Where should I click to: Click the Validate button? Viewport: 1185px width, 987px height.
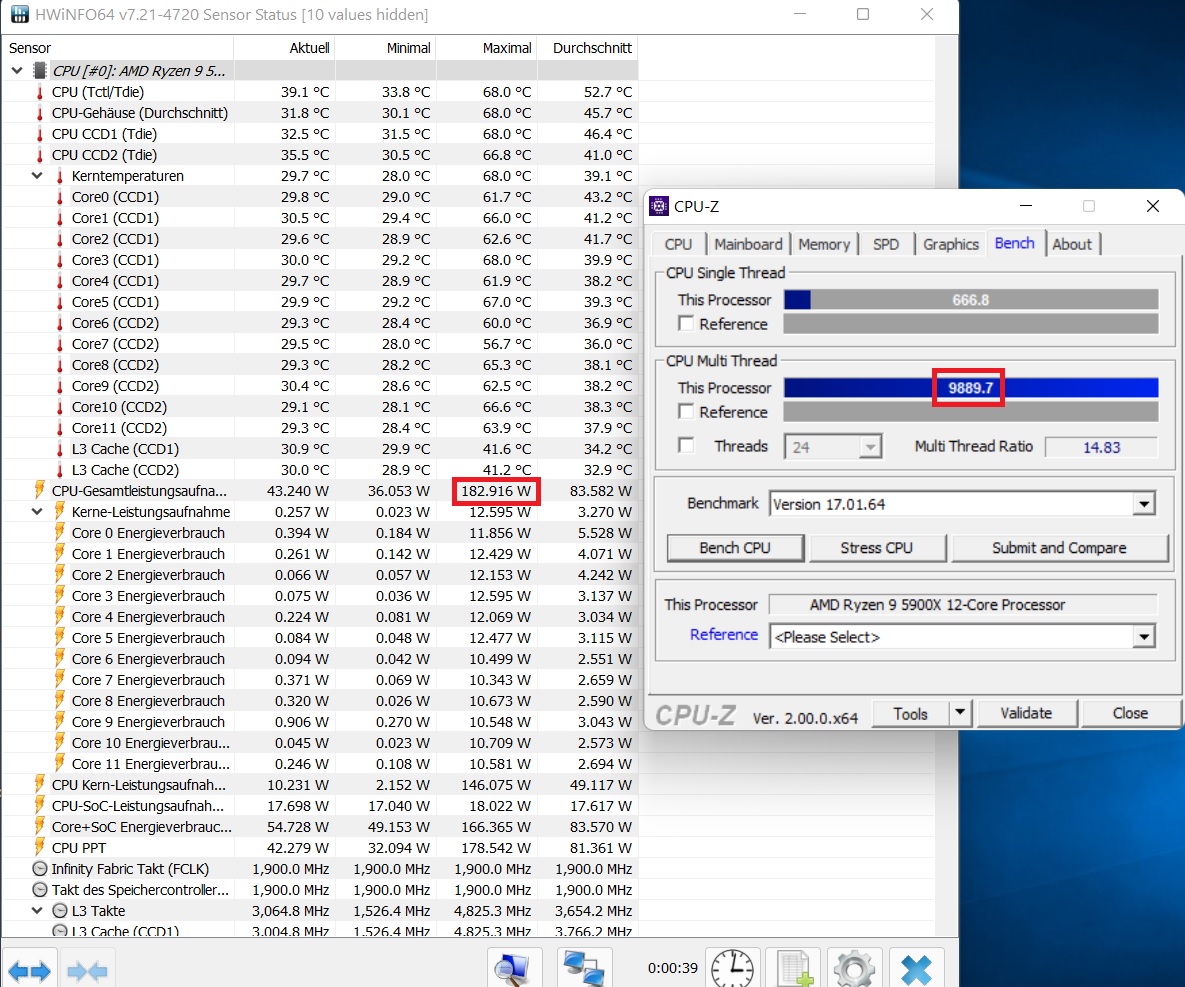[1026, 713]
